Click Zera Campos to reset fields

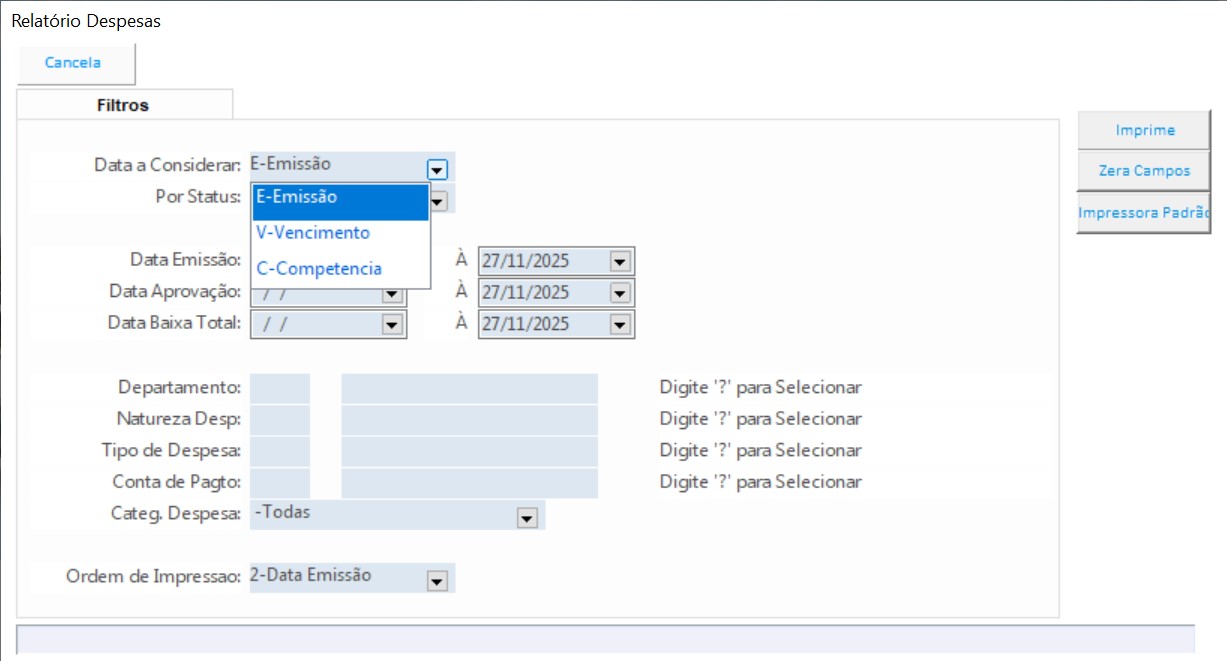(1144, 171)
